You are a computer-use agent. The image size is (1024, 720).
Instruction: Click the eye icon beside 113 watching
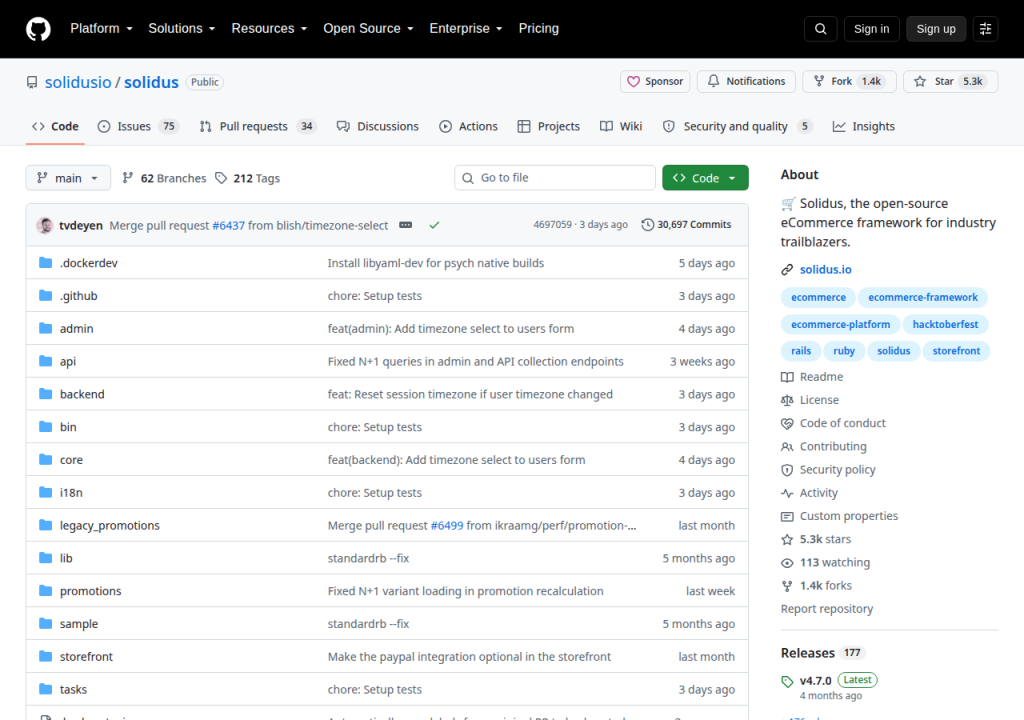(x=787, y=563)
